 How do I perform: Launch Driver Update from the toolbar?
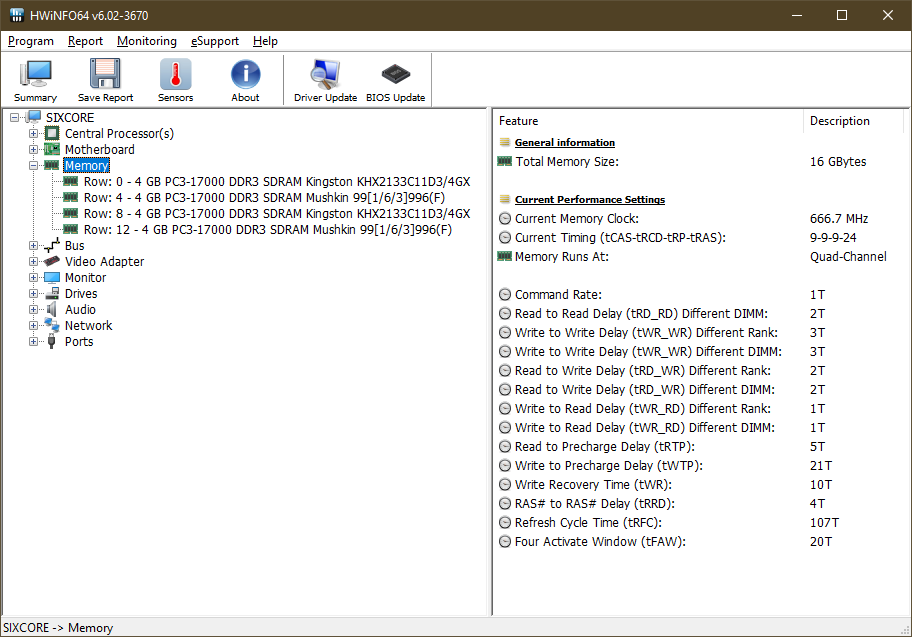(325, 74)
